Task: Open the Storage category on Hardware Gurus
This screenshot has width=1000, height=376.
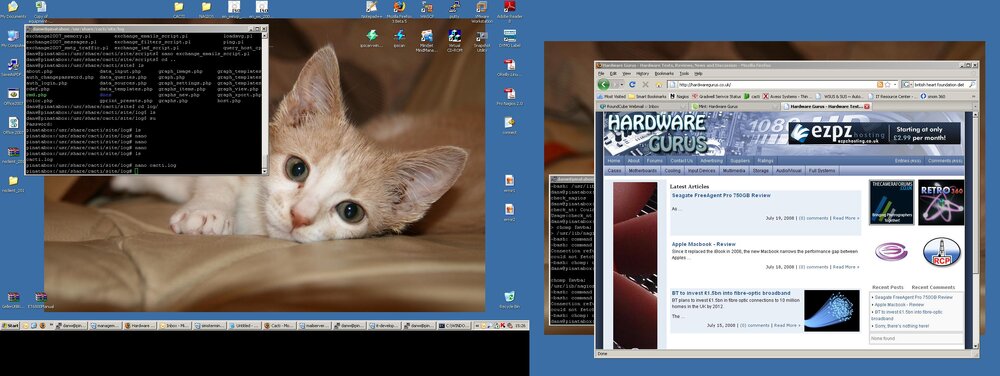Action: 760,171
